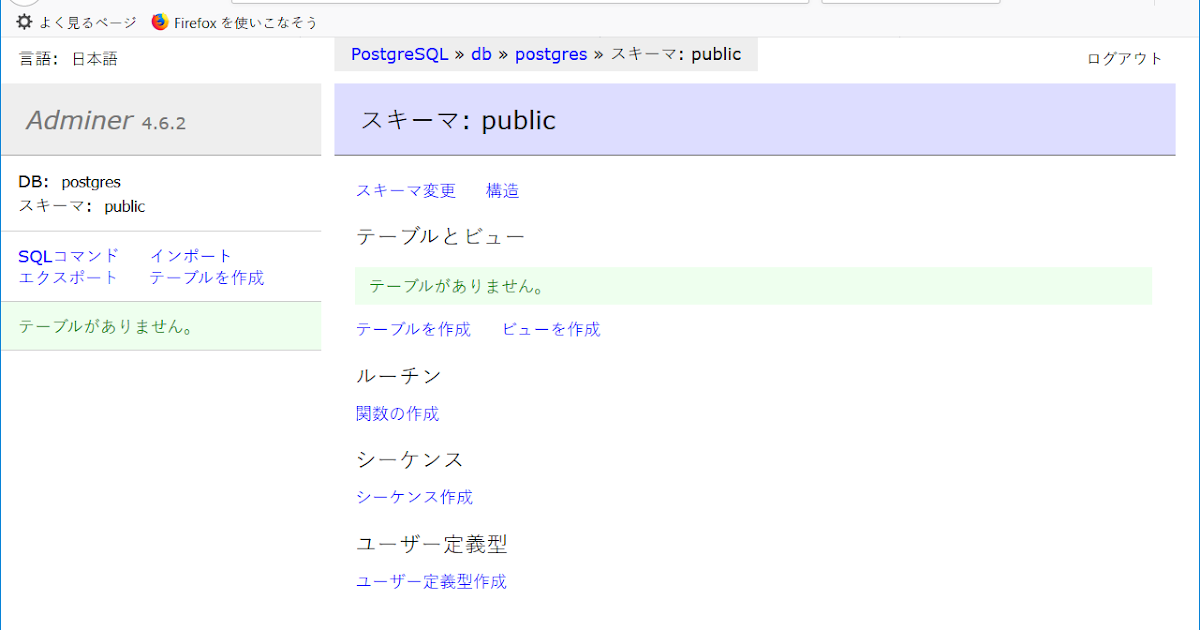Open the Firefox を使いこなそう bookmark
The height and width of the screenshot is (630, 1200).
(x=234, y=21)
